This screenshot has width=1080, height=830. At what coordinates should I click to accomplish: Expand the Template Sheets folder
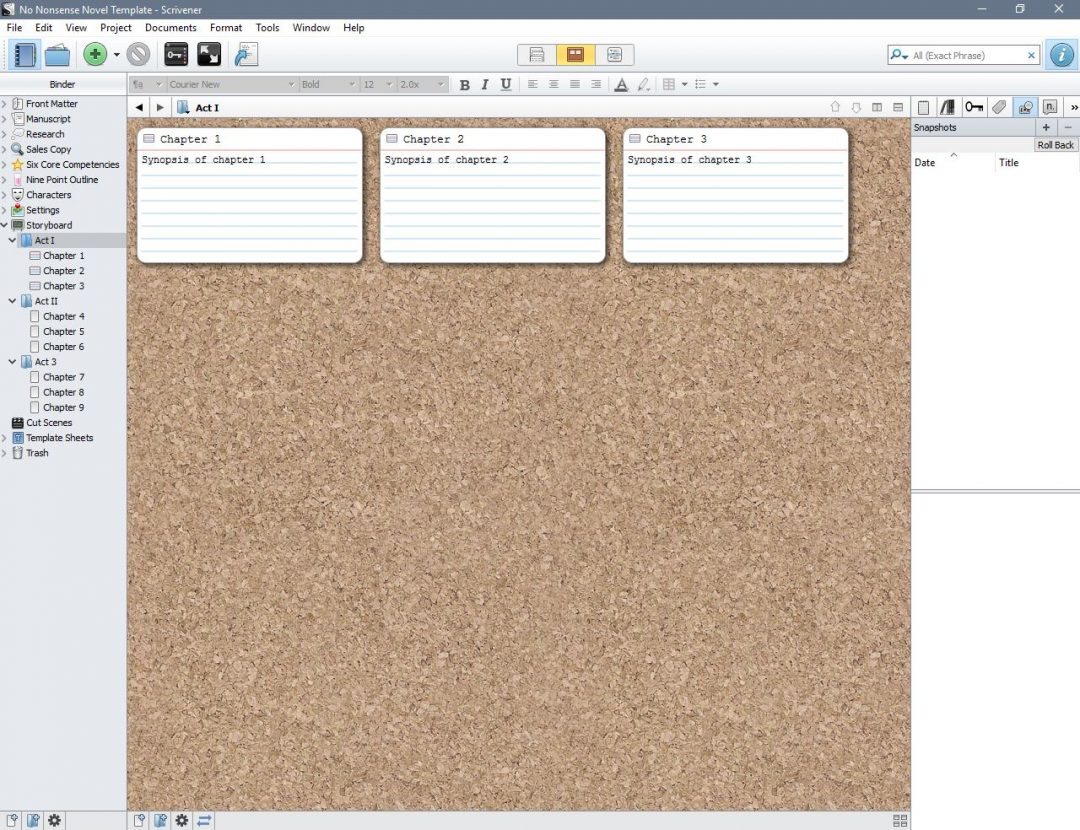[4, 437]
